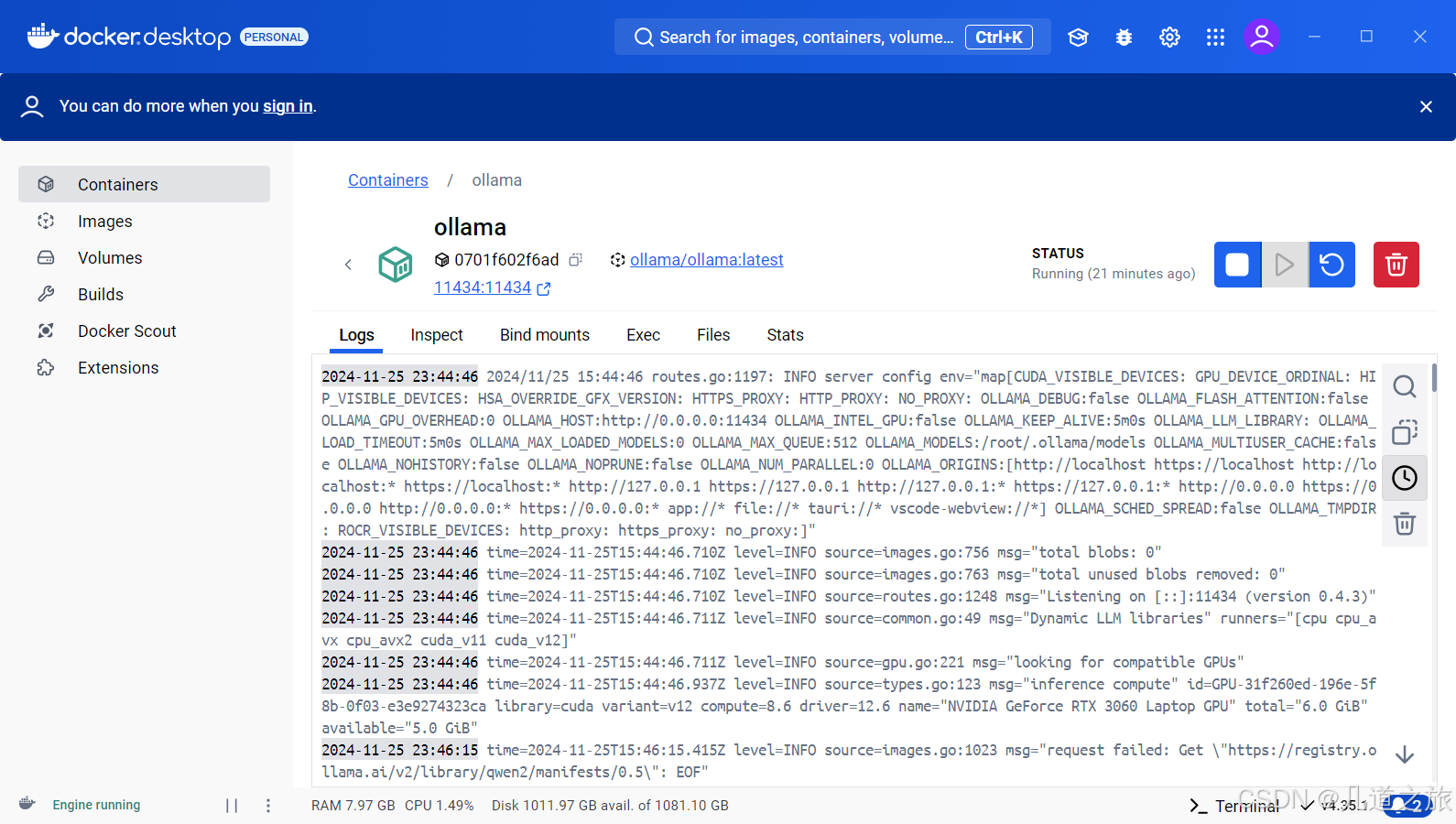Click the Disk 1011.97 GB avail status

(610, 806)
